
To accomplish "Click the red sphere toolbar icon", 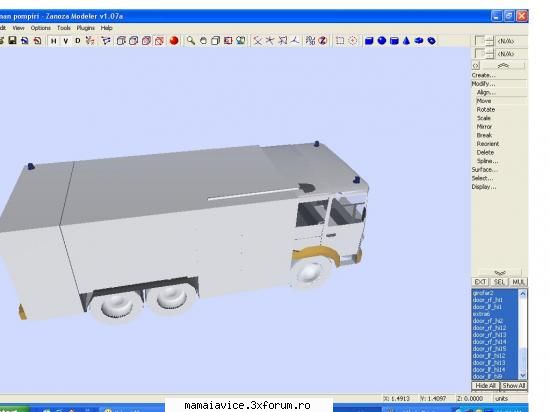I will click(174, 41).
